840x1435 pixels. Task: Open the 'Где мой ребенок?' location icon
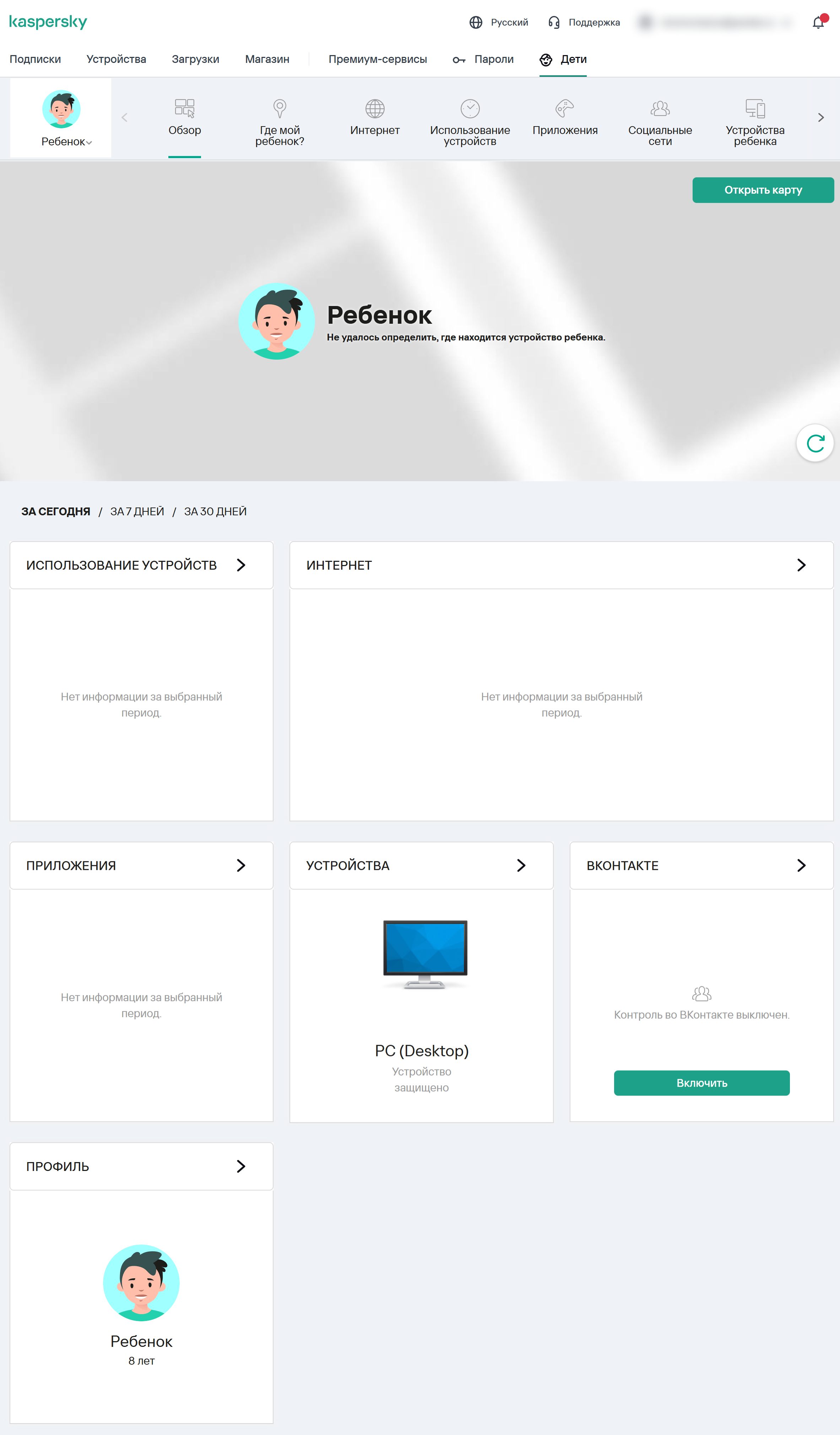[x=280, y=108]
